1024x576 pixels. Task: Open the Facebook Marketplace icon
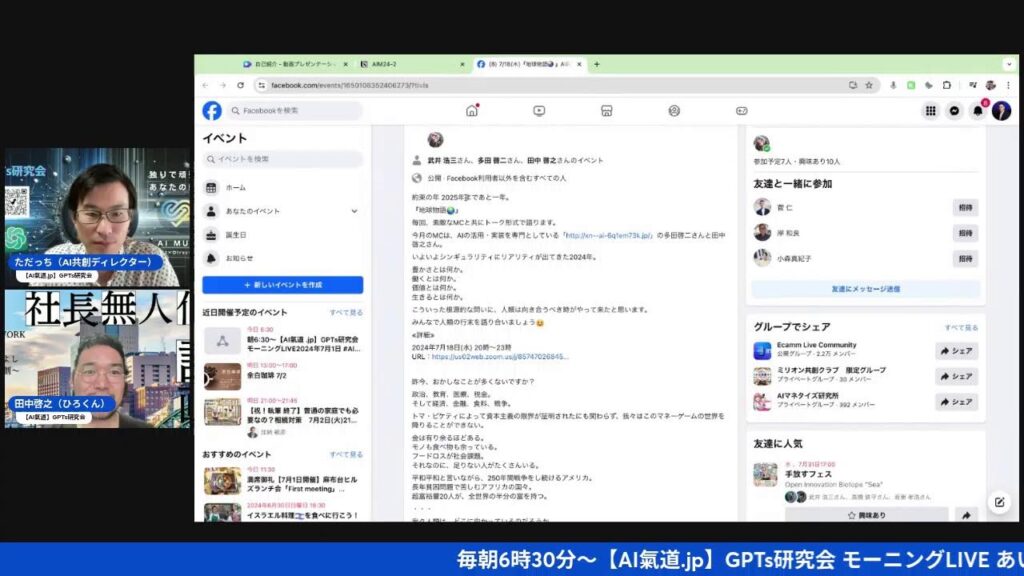pyautogui.click(x=606, y=111)
